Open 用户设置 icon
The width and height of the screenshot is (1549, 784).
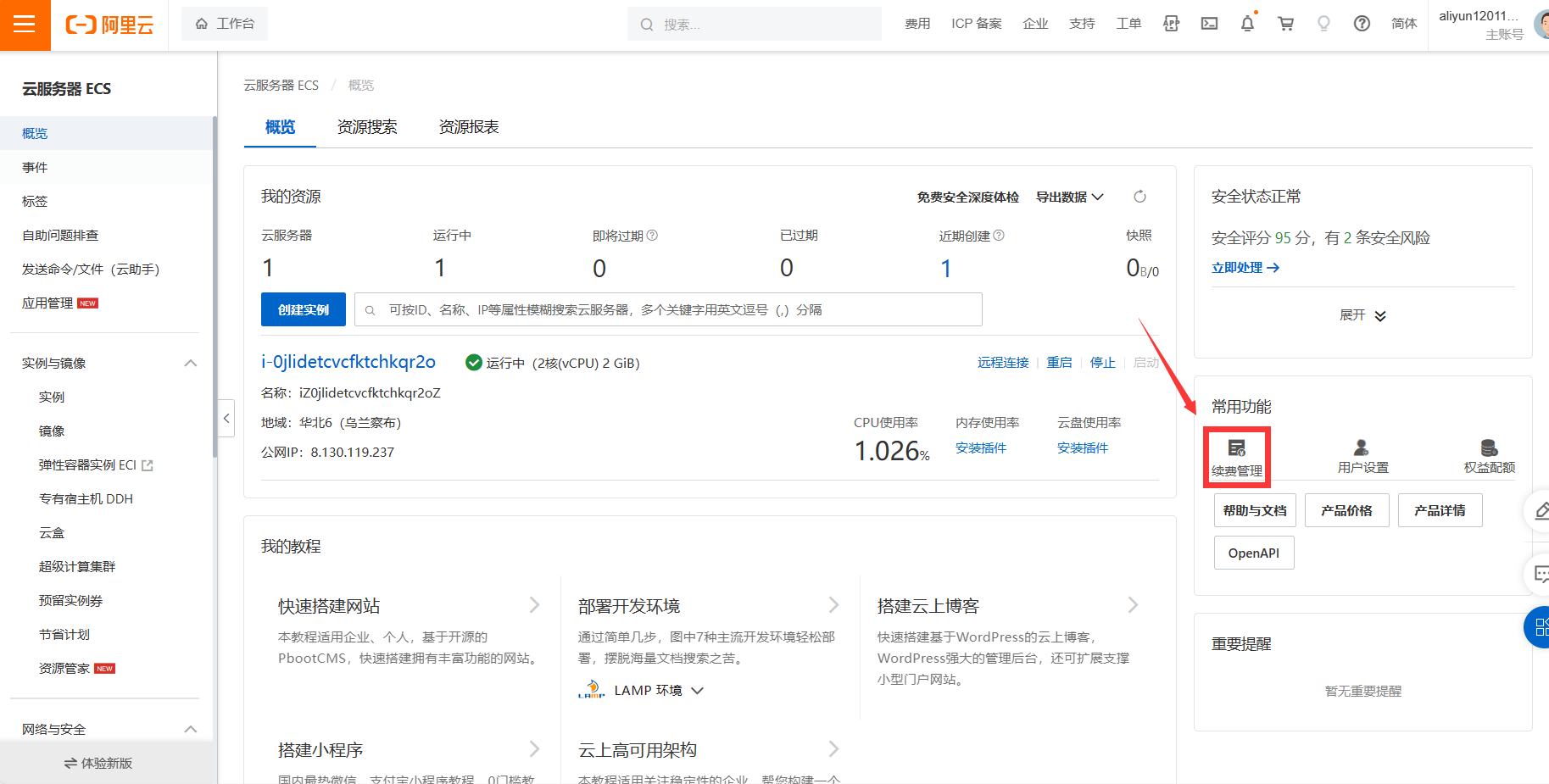(x=1362, y=457)
